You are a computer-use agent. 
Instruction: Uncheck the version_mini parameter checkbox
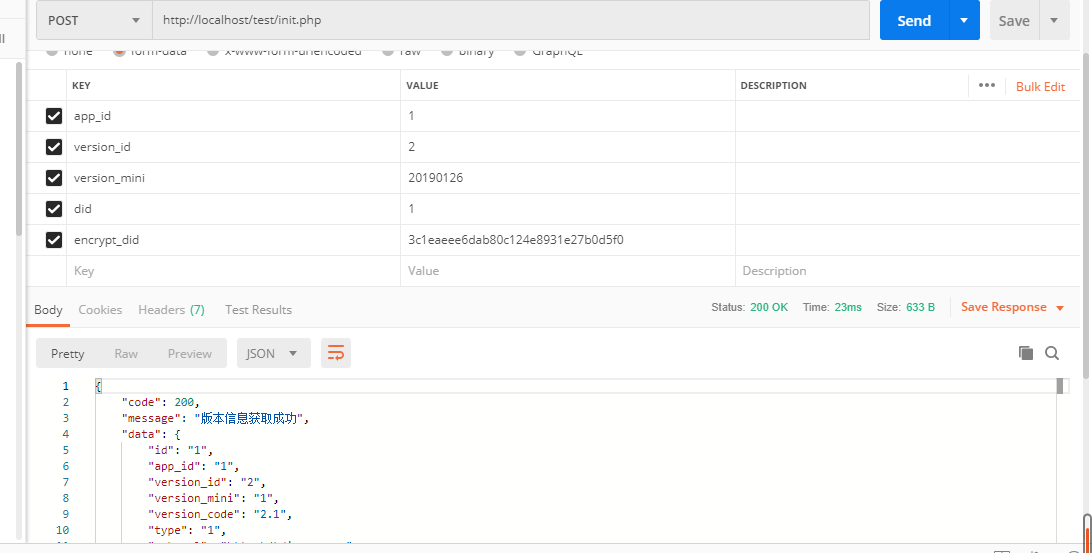54,178
